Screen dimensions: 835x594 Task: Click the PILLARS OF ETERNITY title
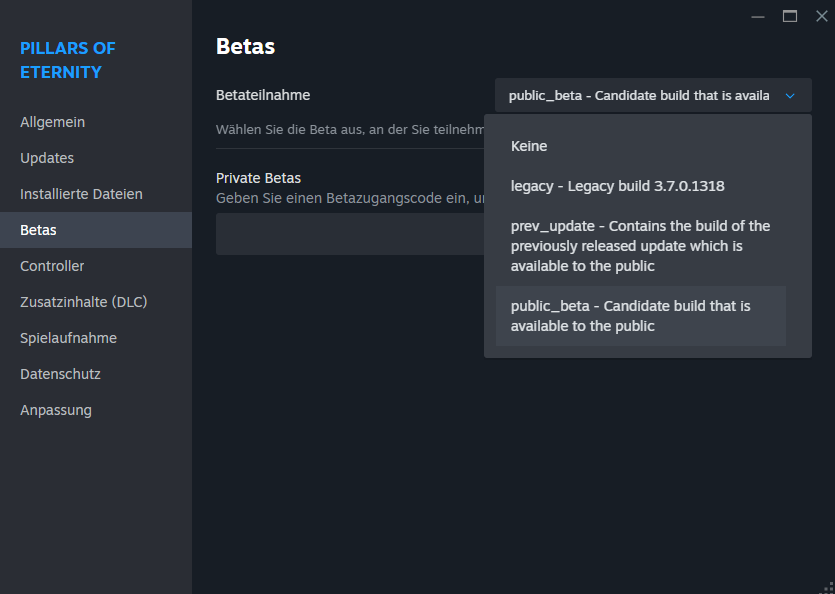pyautogui.click(x=67, y=60)
